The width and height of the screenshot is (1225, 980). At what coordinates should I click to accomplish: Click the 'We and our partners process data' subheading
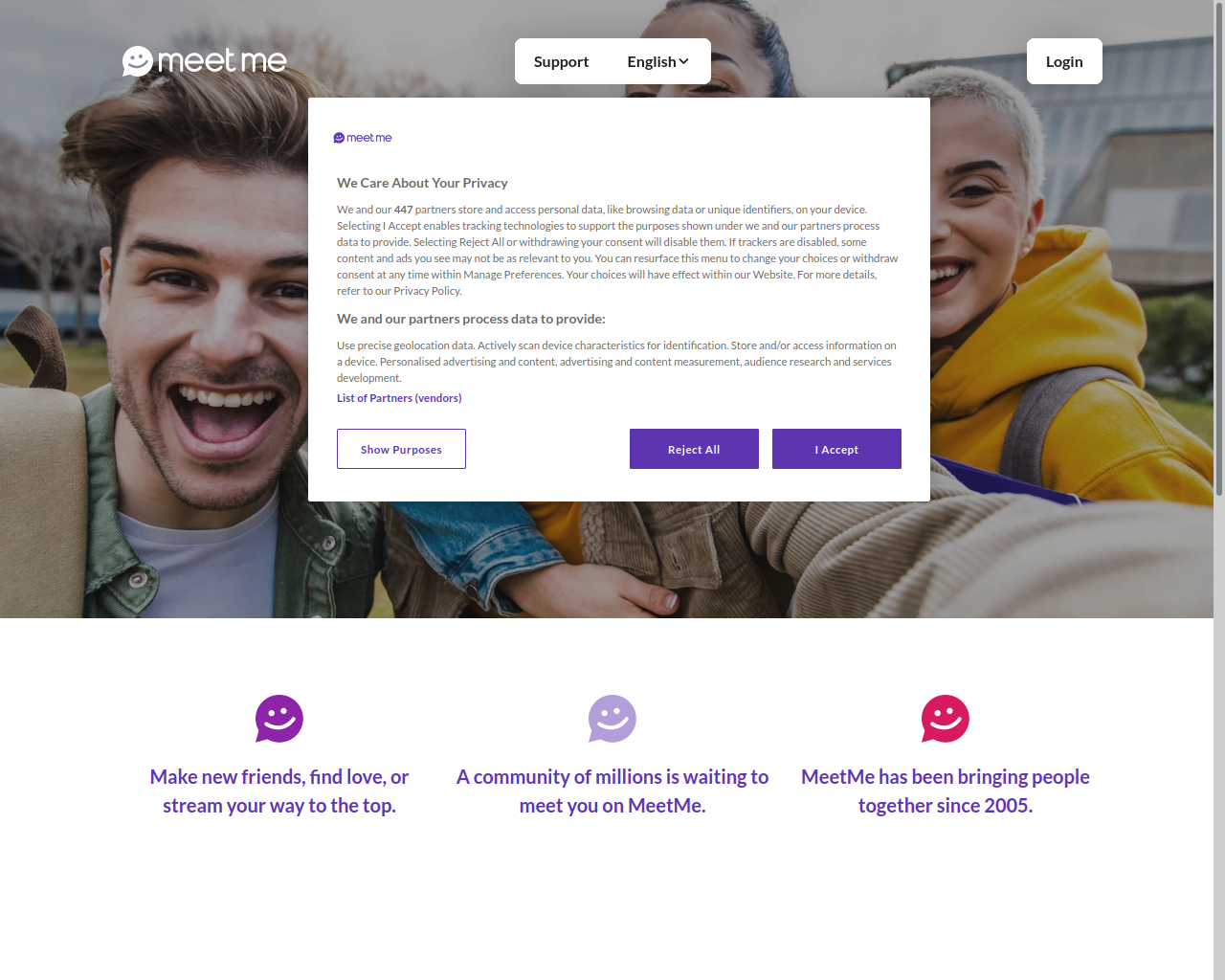coord(471,319)
